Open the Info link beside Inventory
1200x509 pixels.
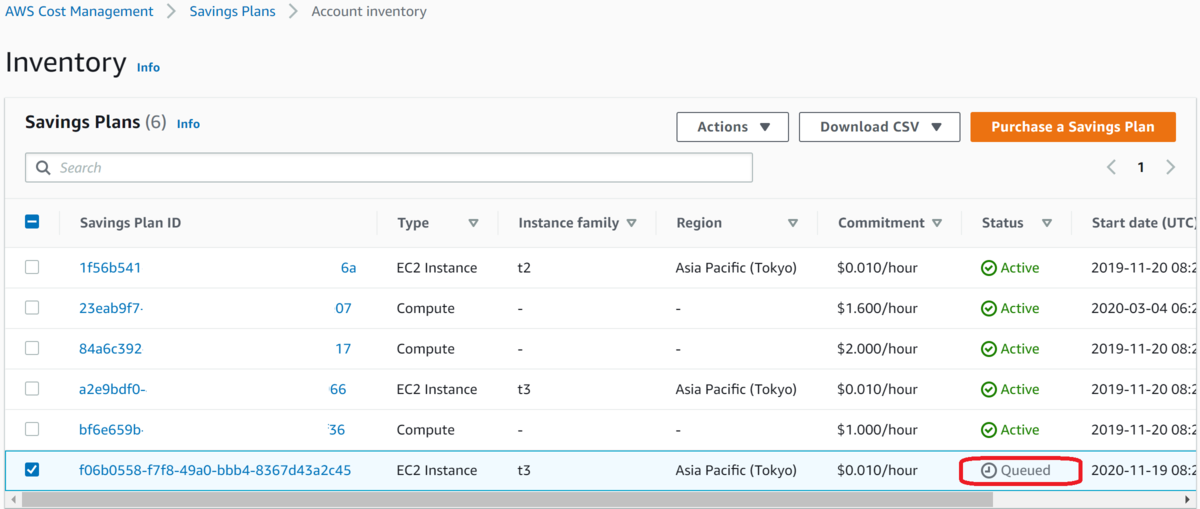pyautogui.click(x=148, y=67)
